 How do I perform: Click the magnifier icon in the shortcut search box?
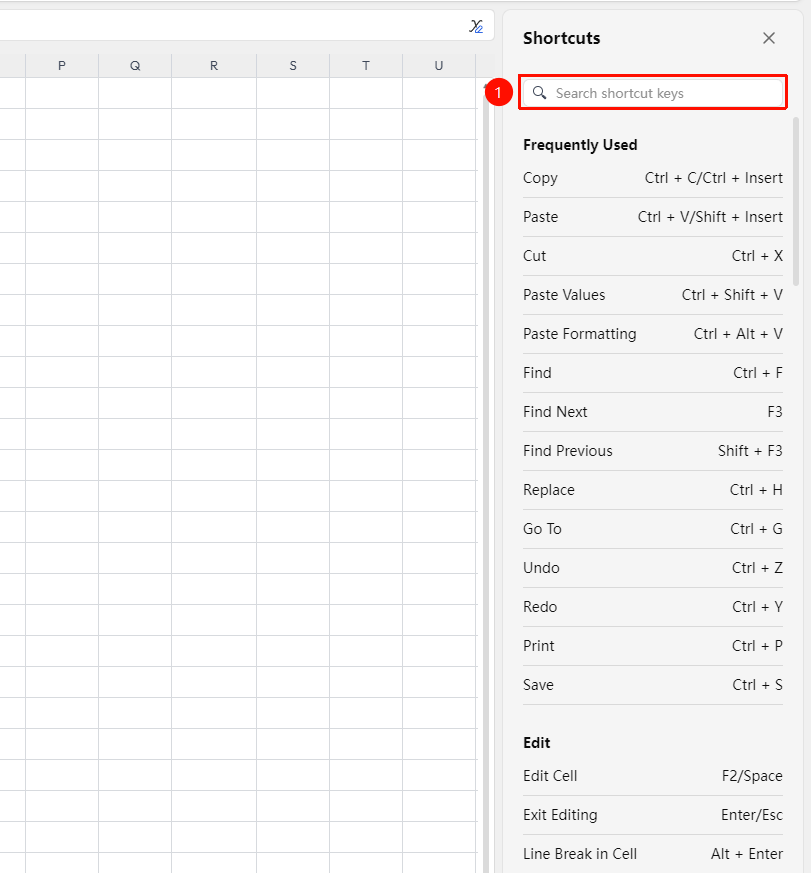click(539, 92)
